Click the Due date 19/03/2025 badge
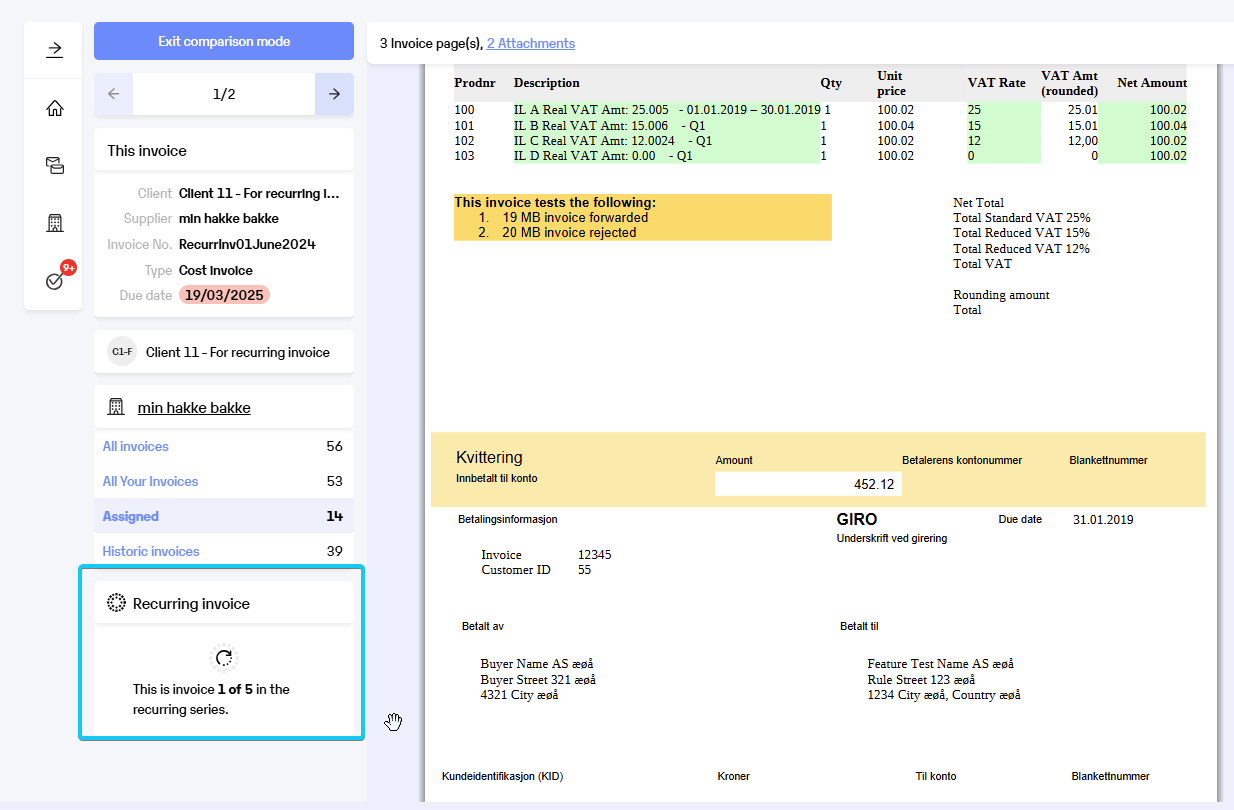This screenshot has height=810, width=1234. click(224, 295)
